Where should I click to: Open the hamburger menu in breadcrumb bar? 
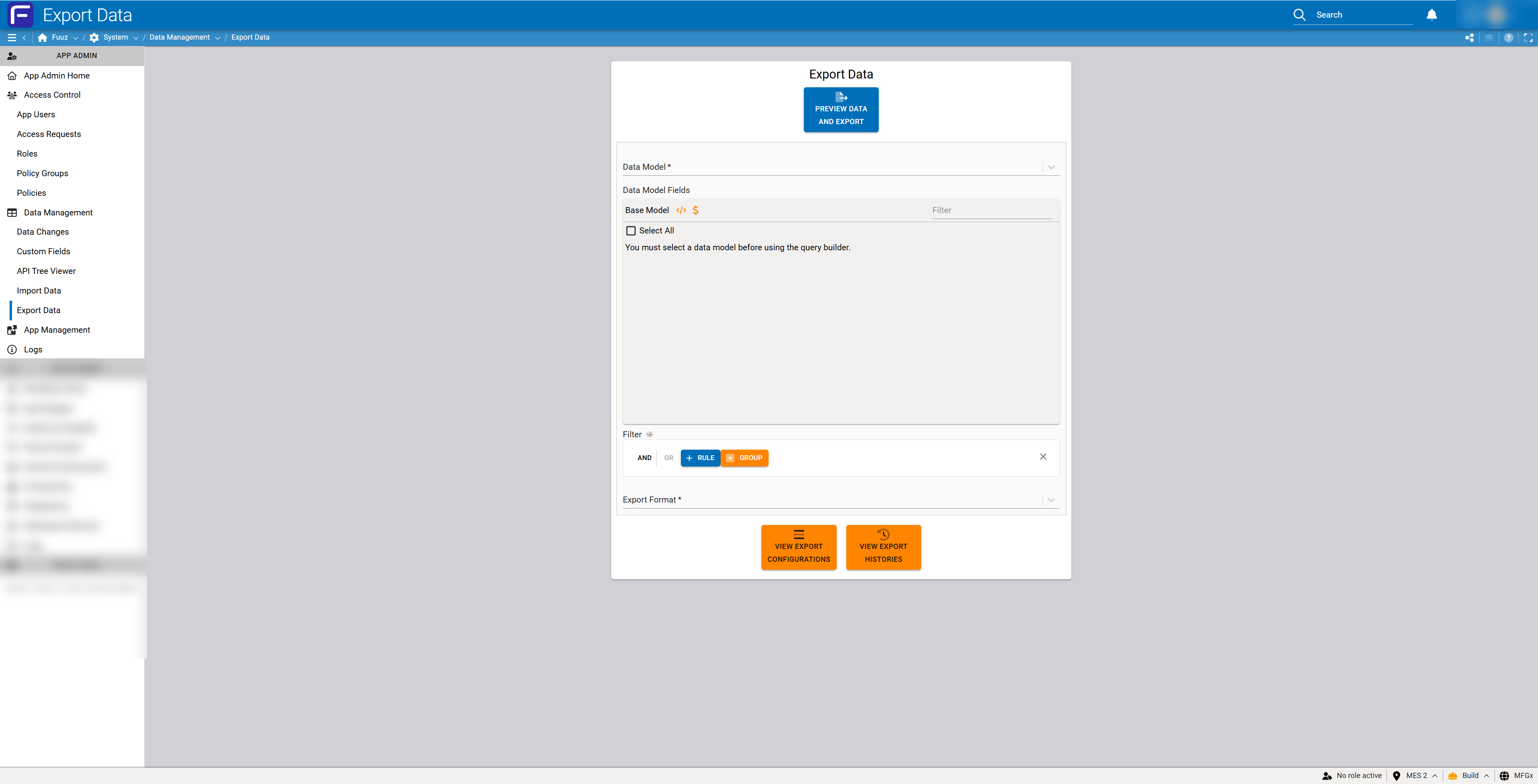(x=11, y=38)
